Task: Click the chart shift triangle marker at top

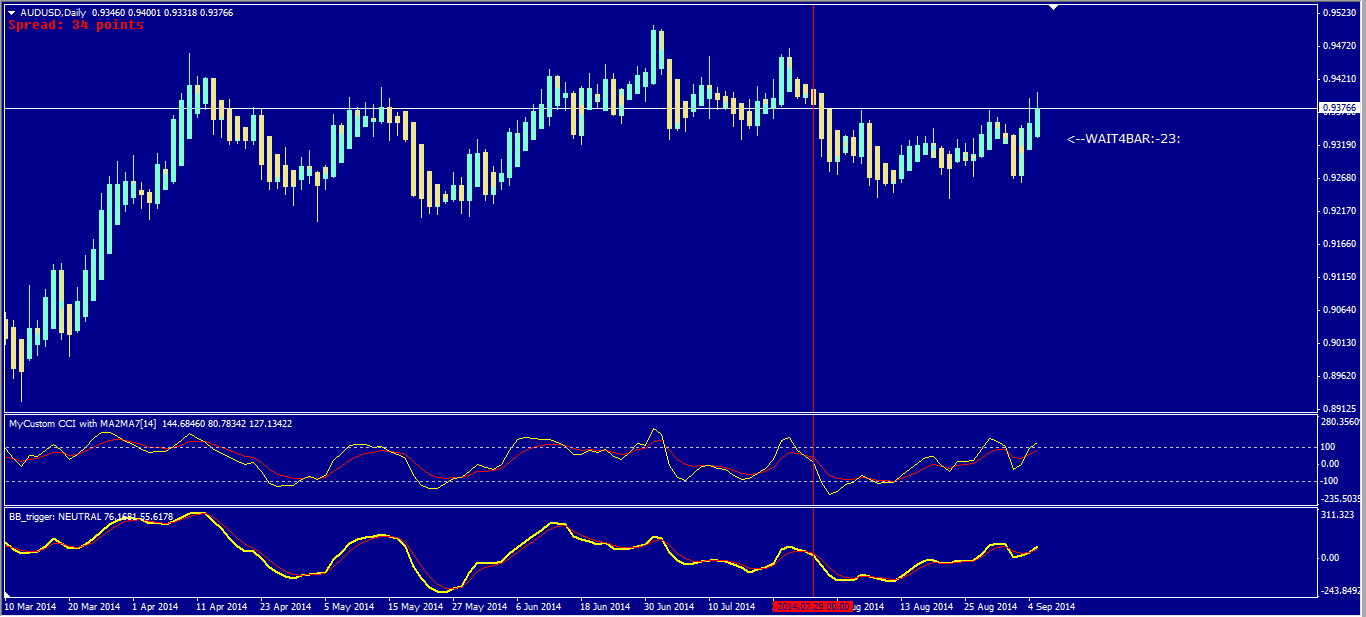Action: coord(1053,8)
